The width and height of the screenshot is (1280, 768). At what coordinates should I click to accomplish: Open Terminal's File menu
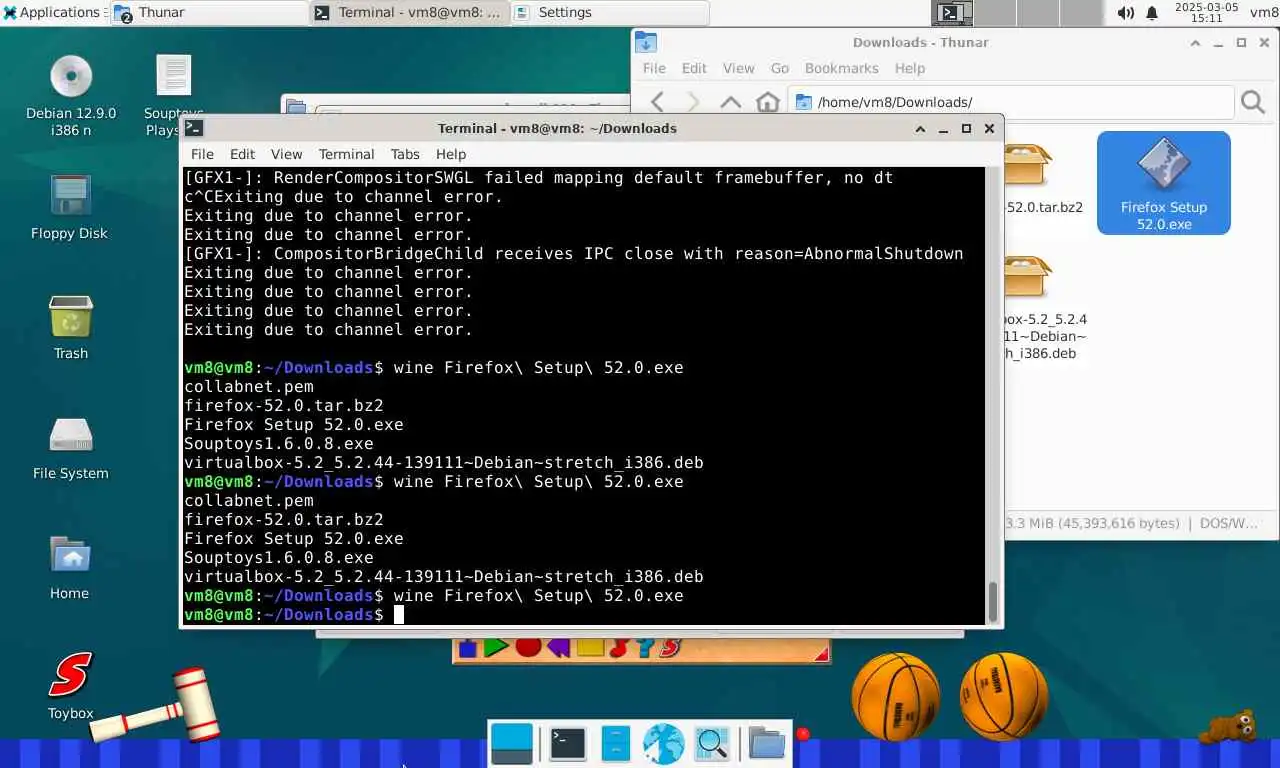pos(202,154)
